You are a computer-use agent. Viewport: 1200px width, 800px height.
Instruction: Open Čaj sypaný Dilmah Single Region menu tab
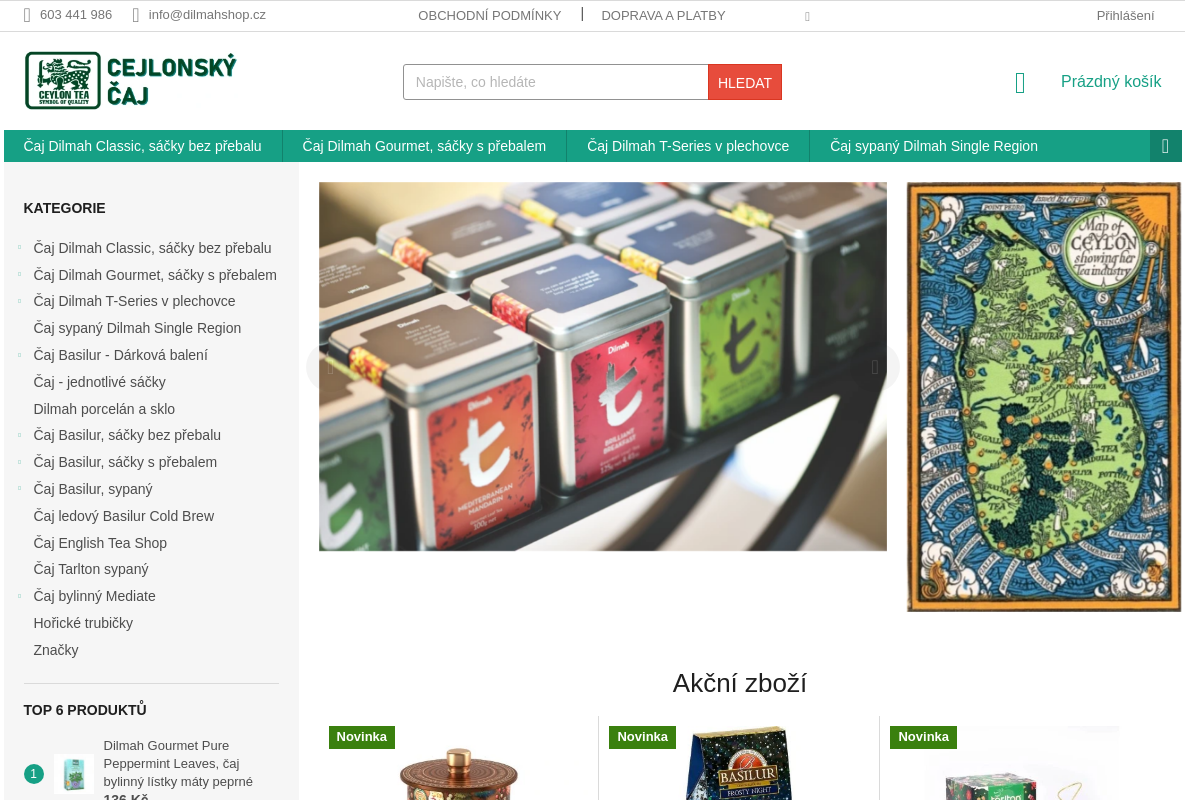click(934, 146)
